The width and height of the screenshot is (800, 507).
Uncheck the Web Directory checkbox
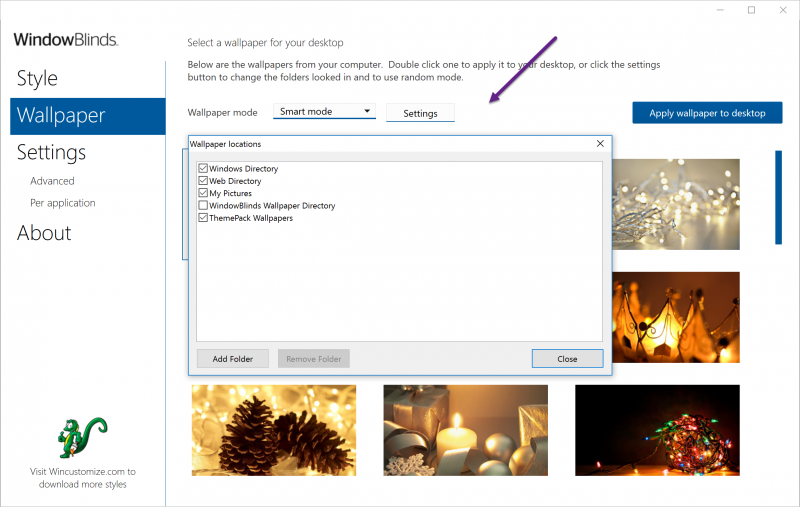point(203,181)
